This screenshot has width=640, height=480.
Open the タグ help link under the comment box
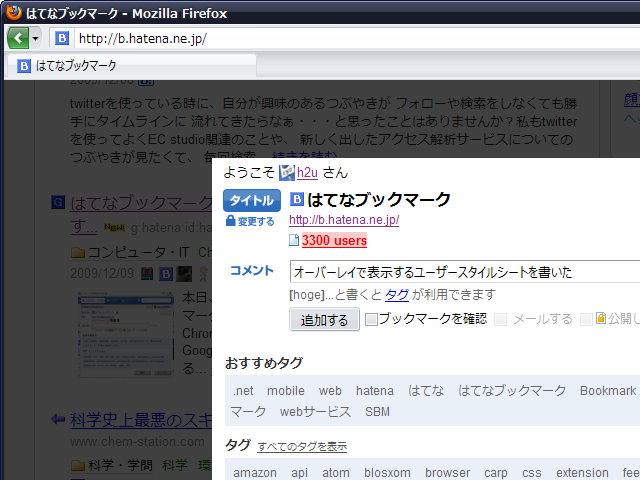tap(397, 295)
